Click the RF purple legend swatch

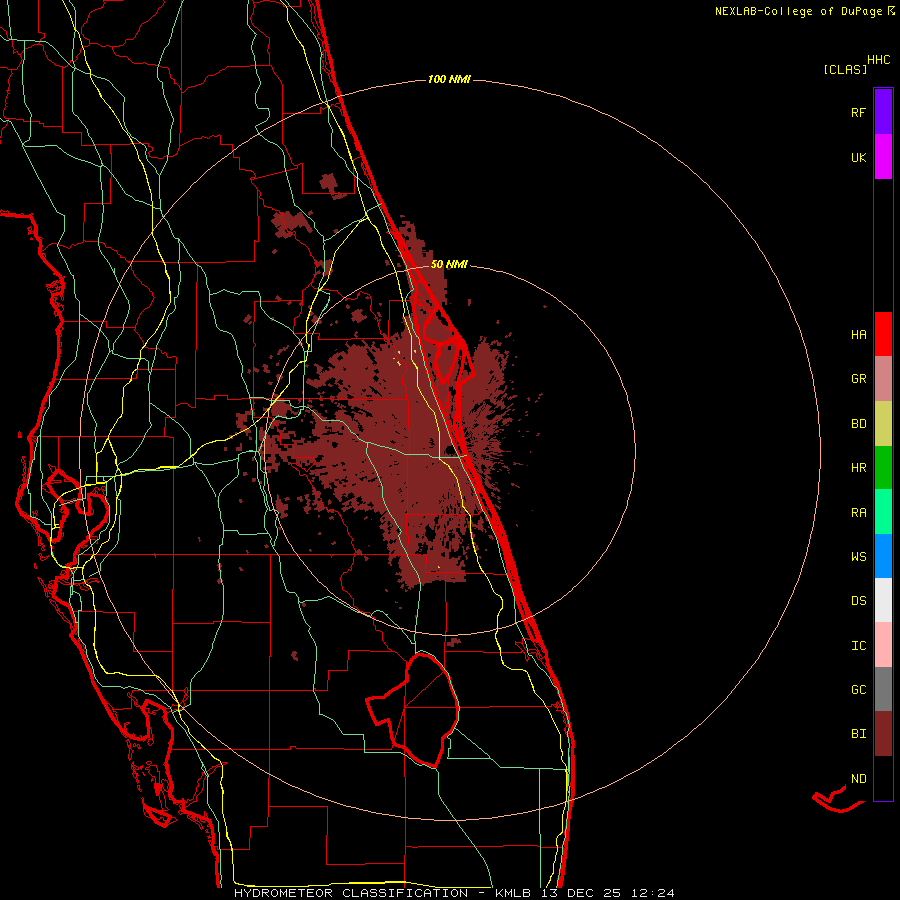coord(883,112)
